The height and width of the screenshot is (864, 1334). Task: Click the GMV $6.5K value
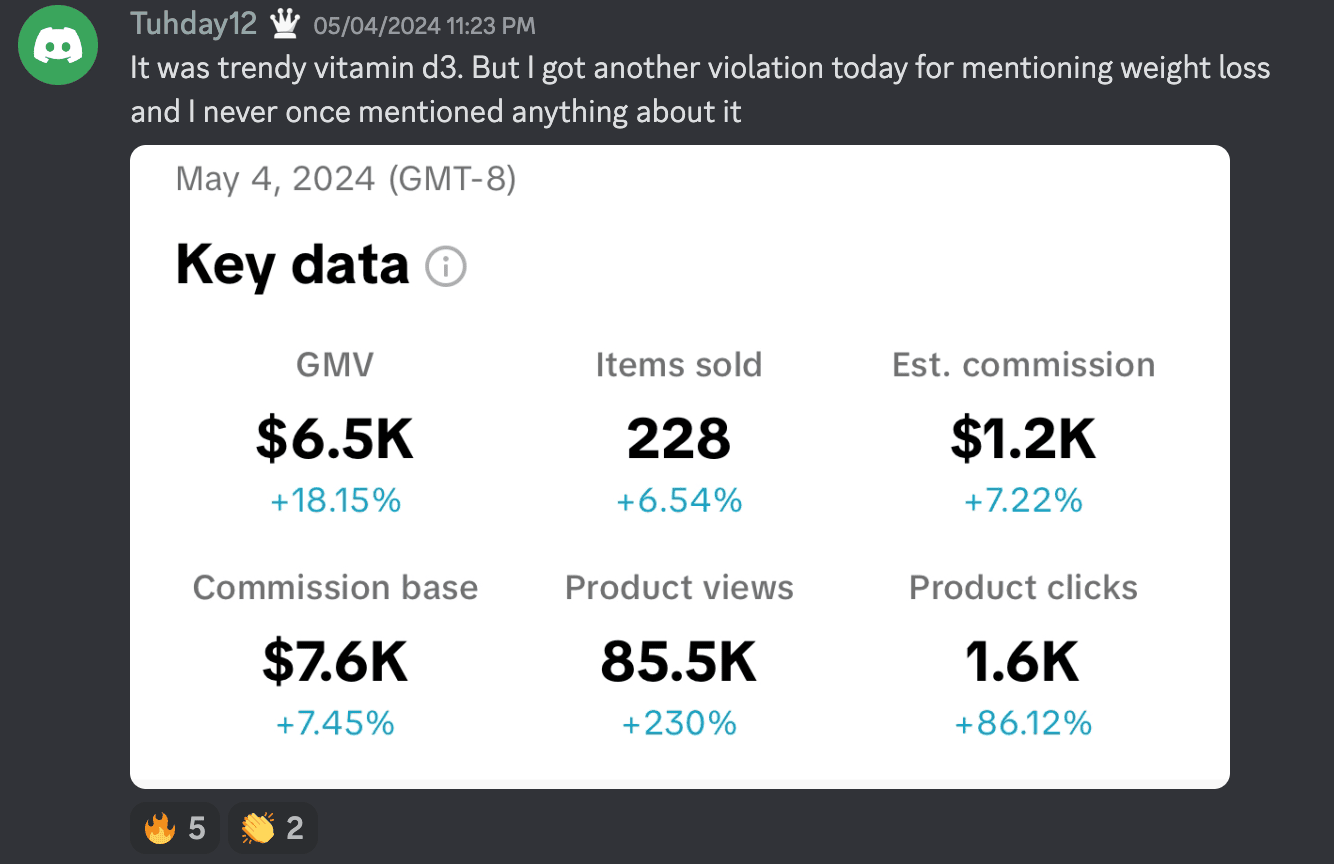(335, 439)
